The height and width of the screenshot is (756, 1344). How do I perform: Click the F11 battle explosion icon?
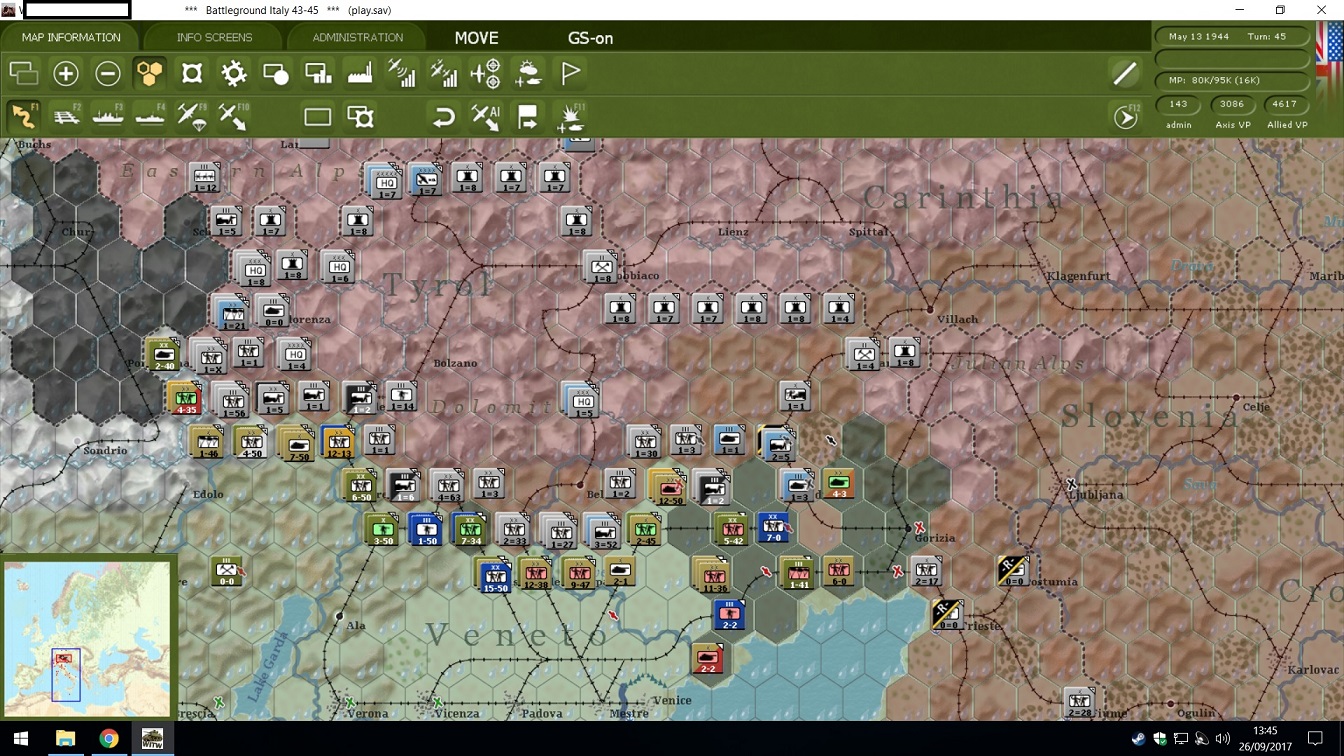pyautogui.click(x=571, y=117)
